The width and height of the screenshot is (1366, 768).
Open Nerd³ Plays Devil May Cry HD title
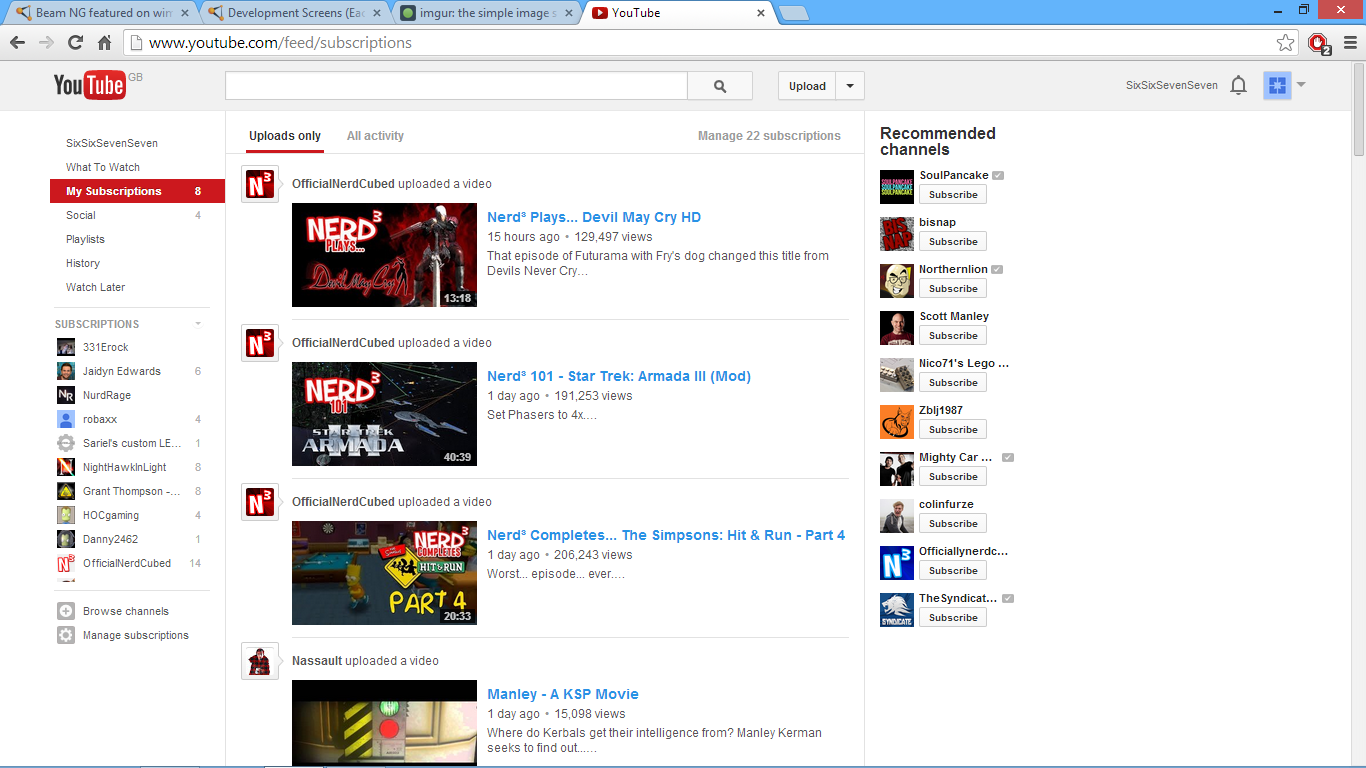[594, 217]
